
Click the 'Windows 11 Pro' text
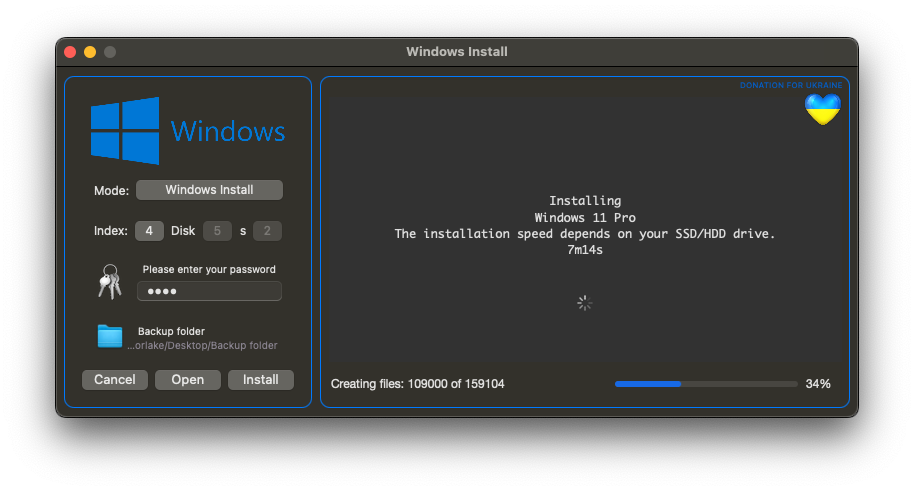point(585,218)
